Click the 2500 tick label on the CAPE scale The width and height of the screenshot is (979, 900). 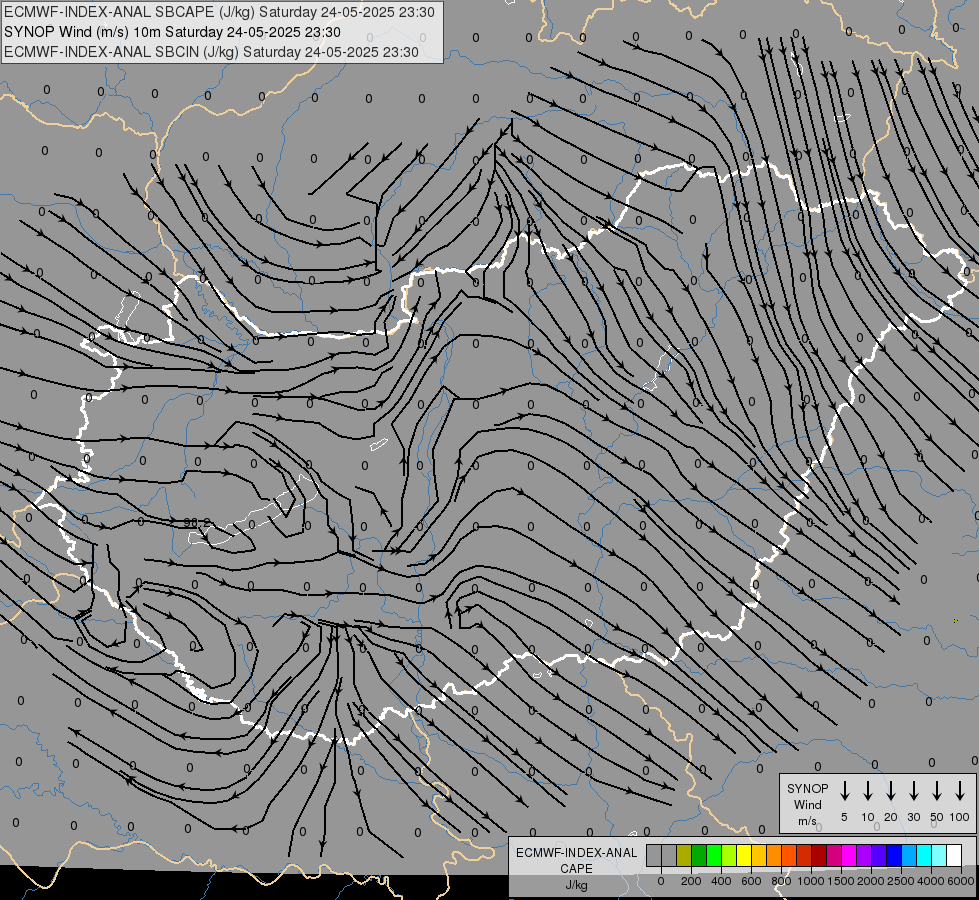(901, 881)
